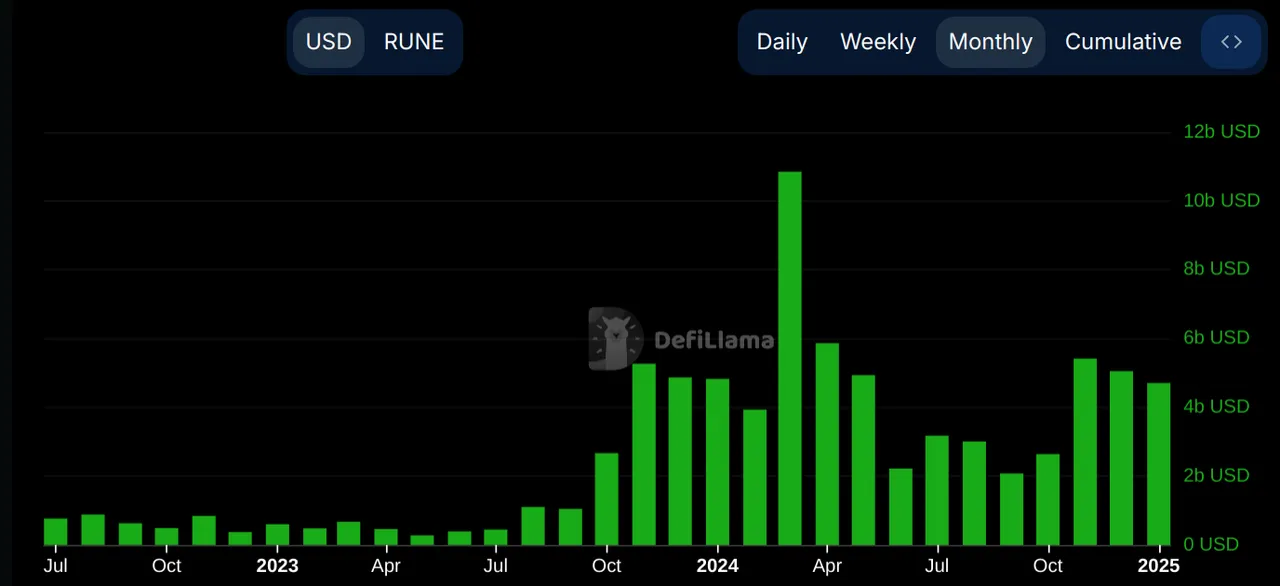Click the 8b USD axis label
The width and height of the screenshot is (1280, 586).
1216,268
